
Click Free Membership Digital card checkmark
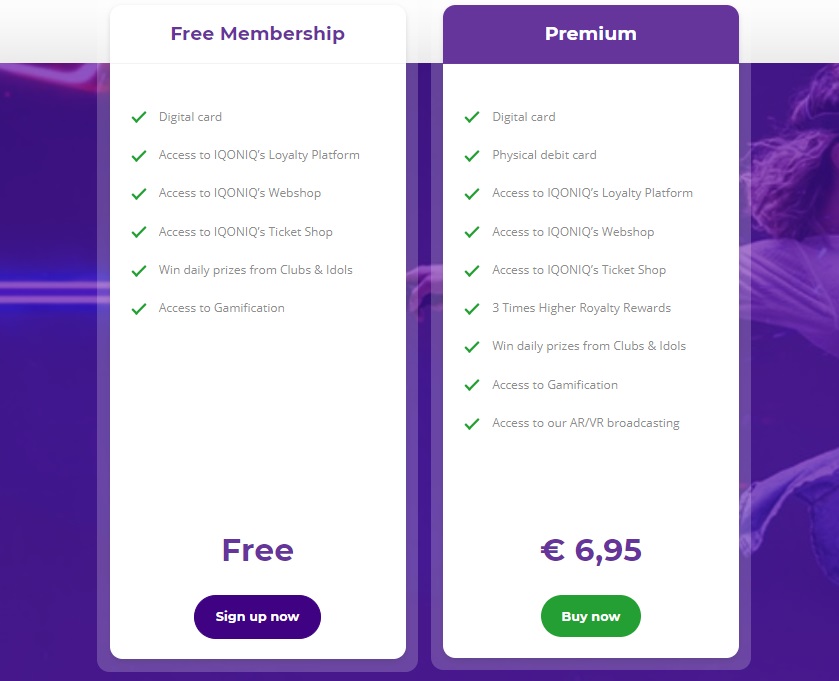coord(139,118)
